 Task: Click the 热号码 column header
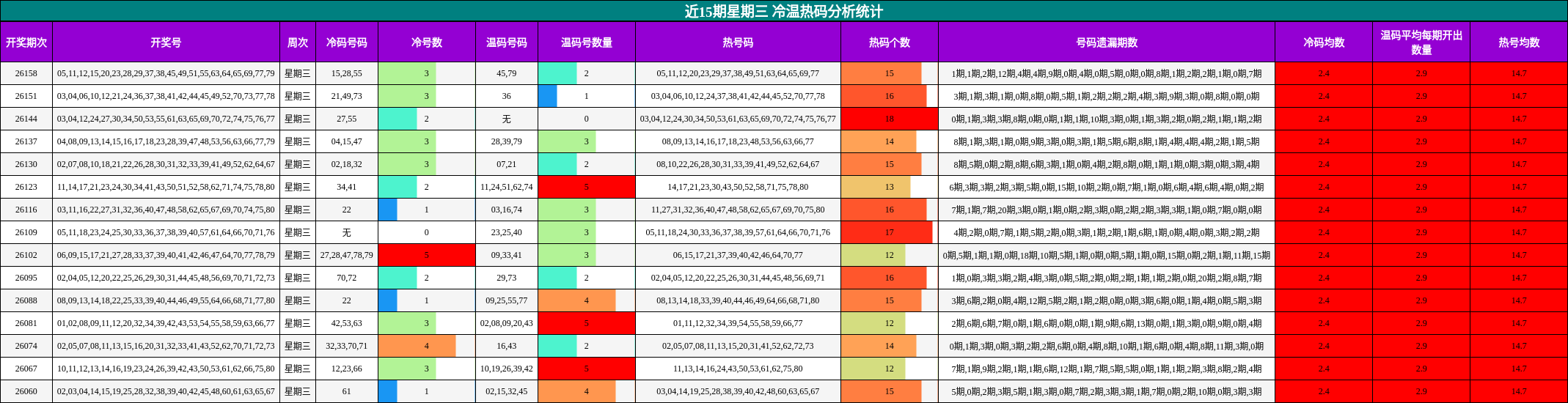[x=738, y=42]
